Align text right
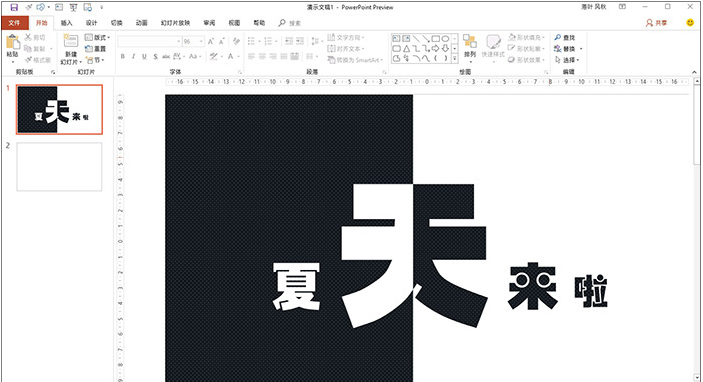703x382 pixels. (273, 56)
